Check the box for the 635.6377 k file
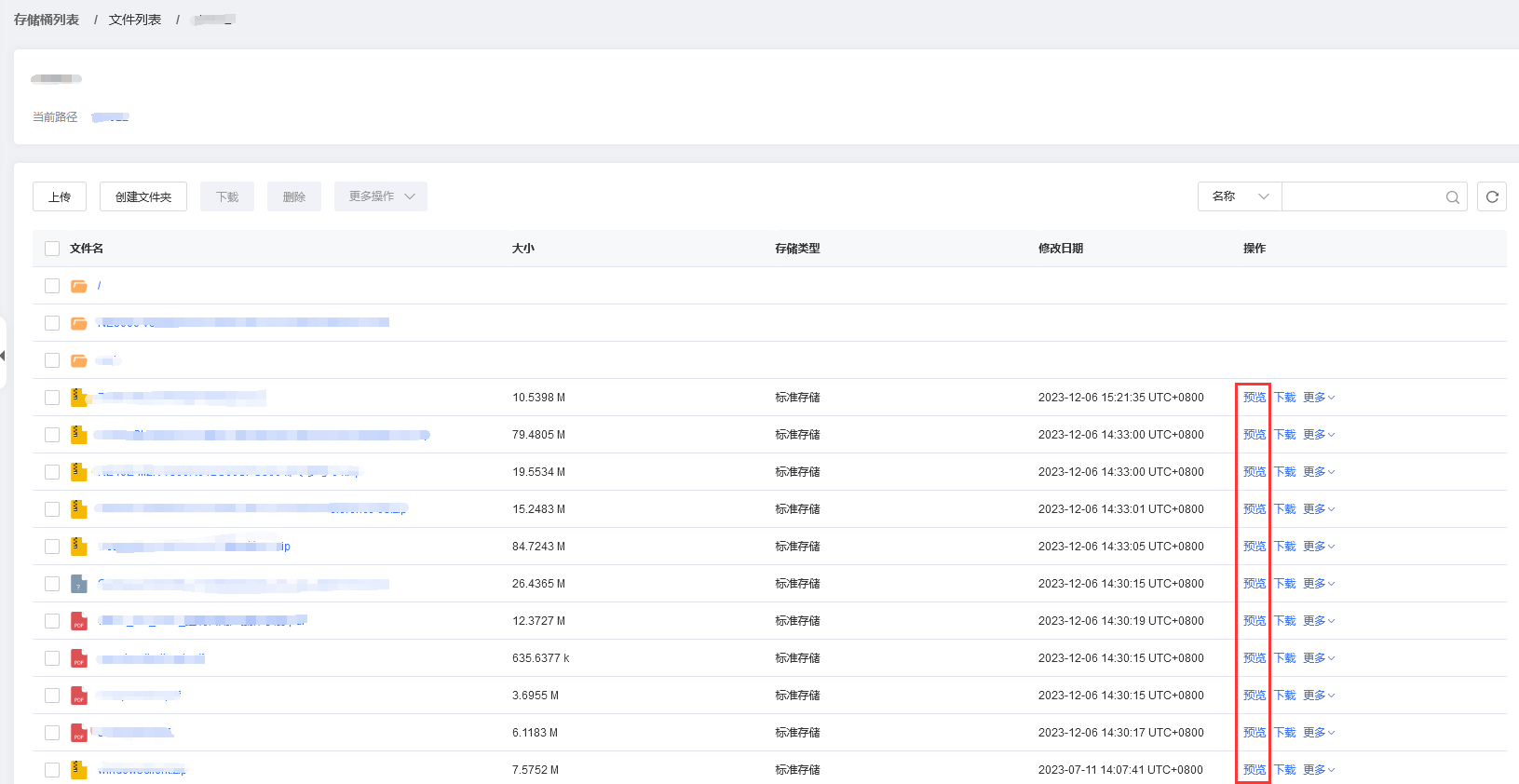Screen dimensions: 1519x784 tap(52, 658)
